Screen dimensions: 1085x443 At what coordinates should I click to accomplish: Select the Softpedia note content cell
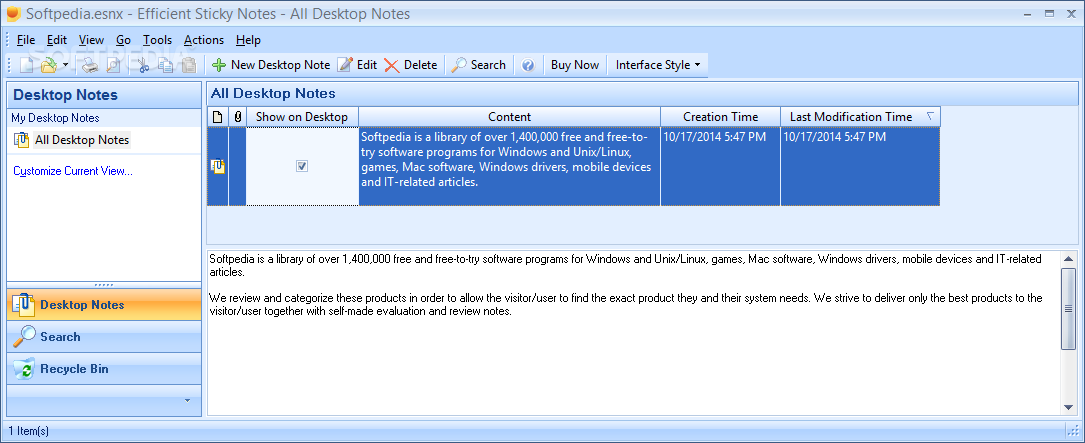[509, 167]
